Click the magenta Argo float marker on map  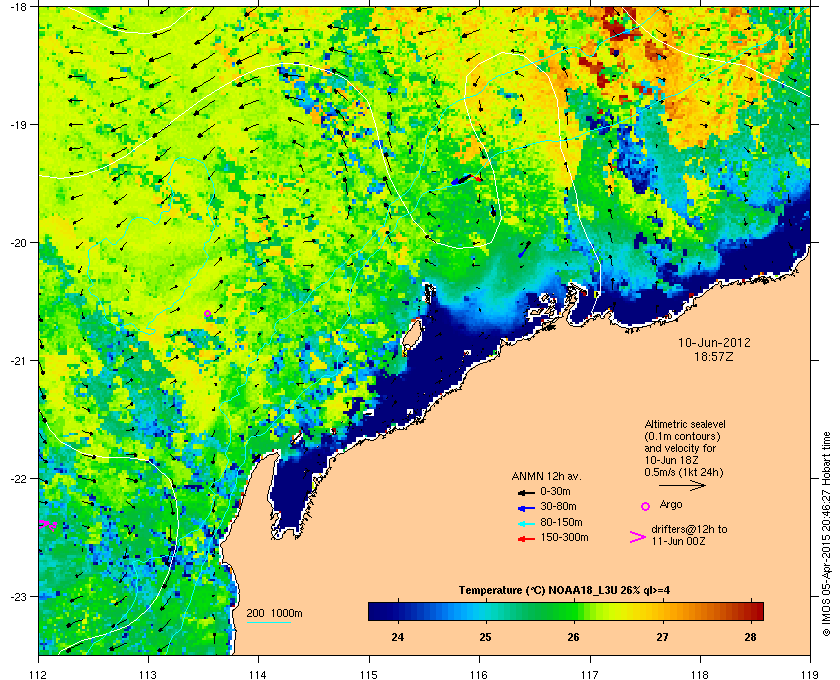point(207,313)
